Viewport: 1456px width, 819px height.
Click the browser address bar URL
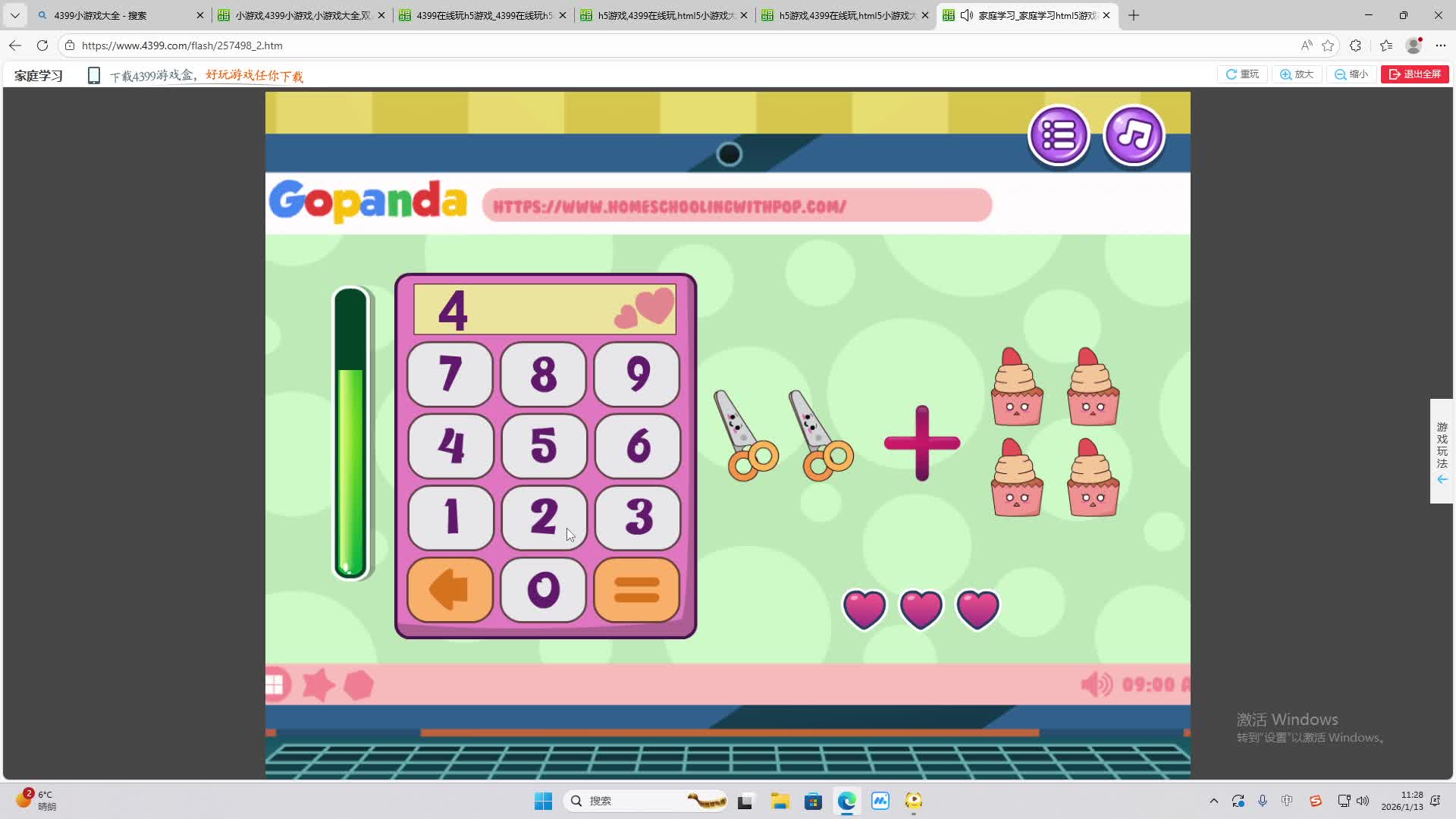182,45
